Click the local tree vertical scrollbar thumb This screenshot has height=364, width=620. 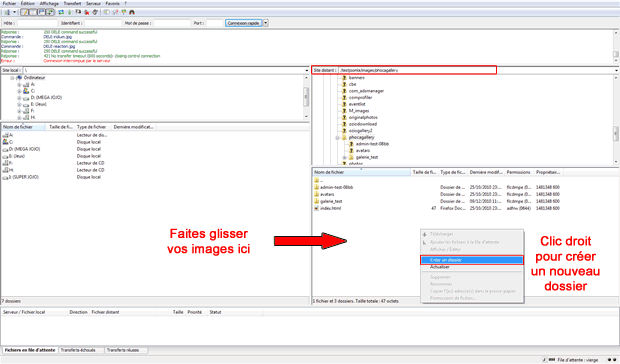tap(306, 97)
